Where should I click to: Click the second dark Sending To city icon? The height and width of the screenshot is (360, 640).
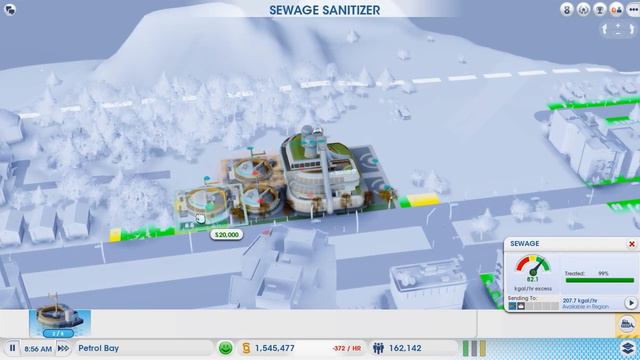521,306
